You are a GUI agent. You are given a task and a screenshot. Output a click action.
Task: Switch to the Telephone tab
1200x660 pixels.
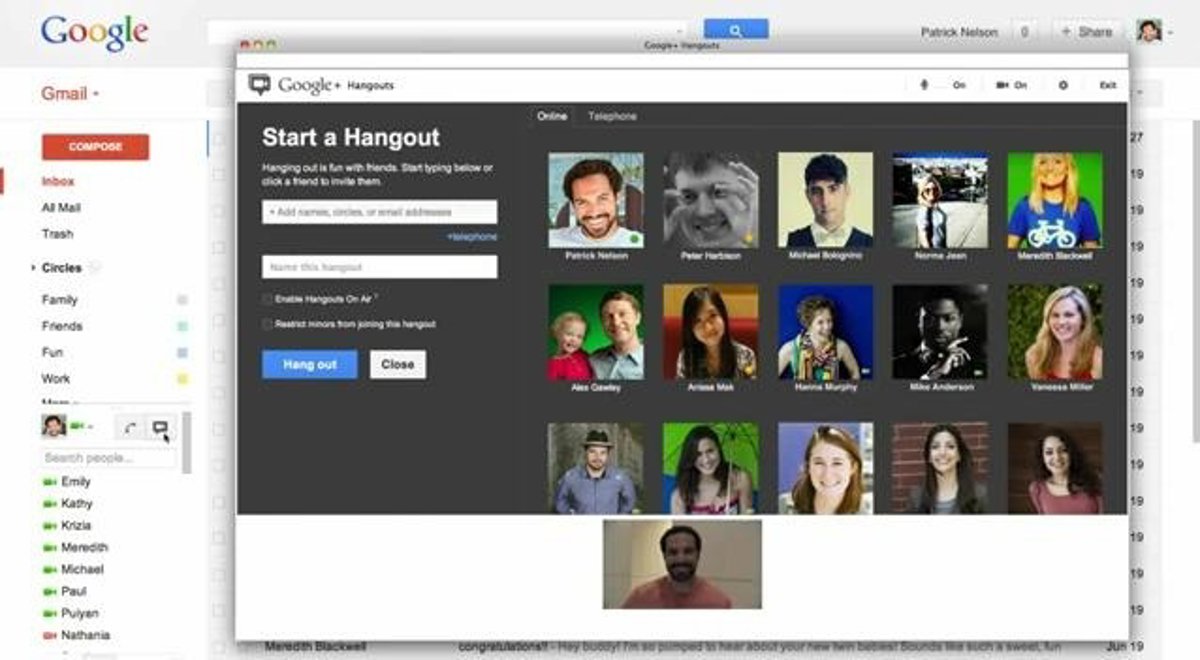612,116
